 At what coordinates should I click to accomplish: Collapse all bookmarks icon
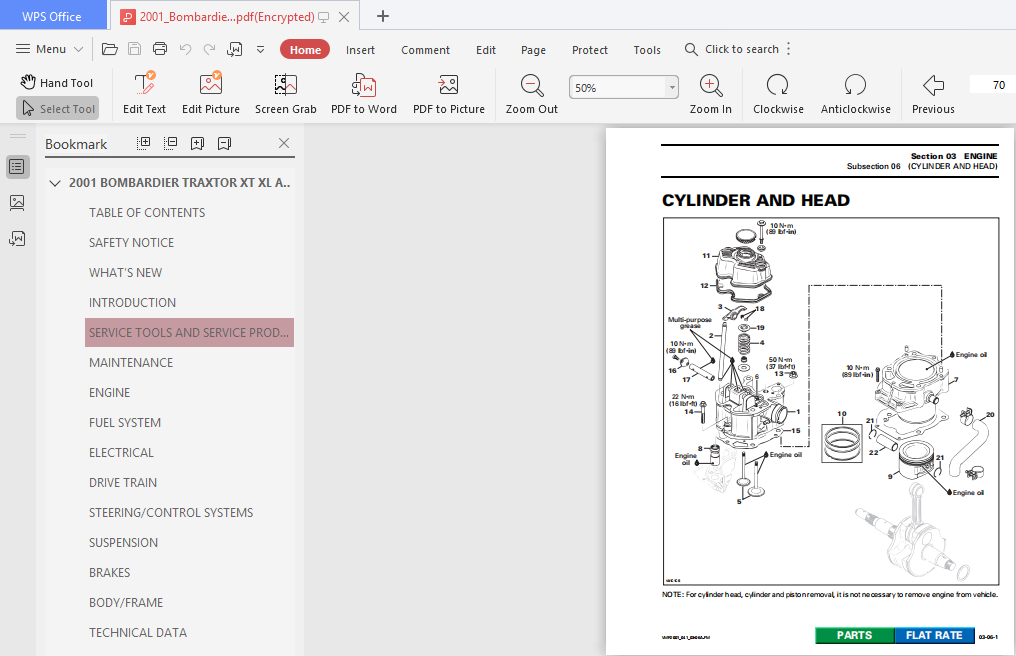170,143
